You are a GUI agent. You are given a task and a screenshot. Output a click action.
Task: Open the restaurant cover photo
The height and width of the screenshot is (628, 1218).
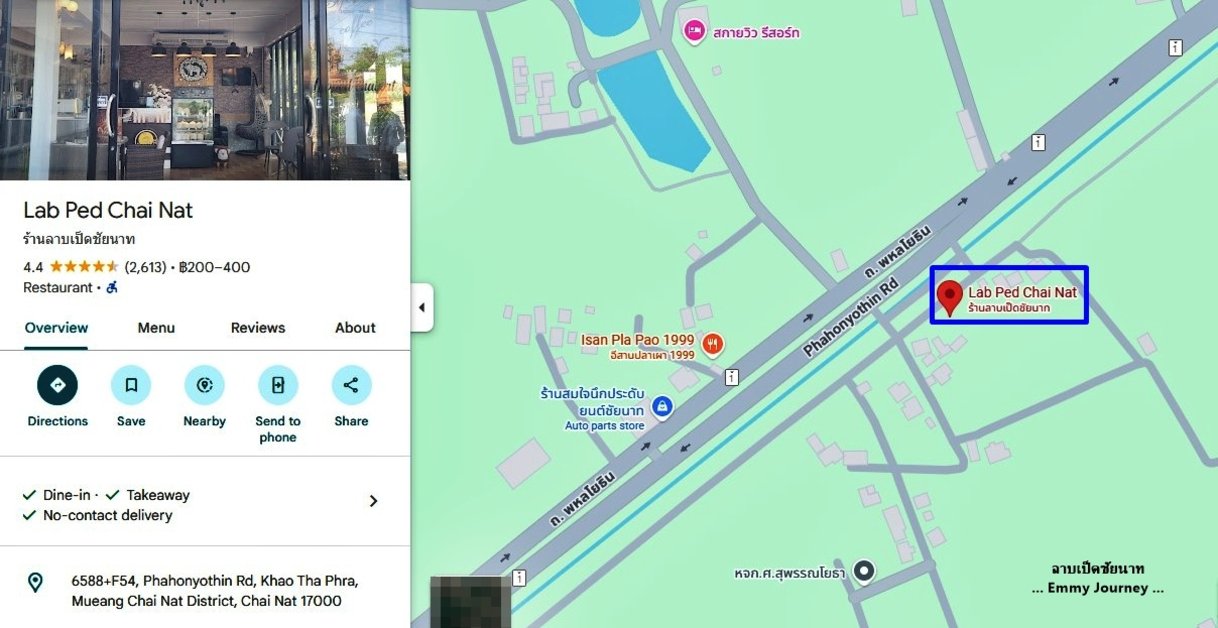pos(204,90)
